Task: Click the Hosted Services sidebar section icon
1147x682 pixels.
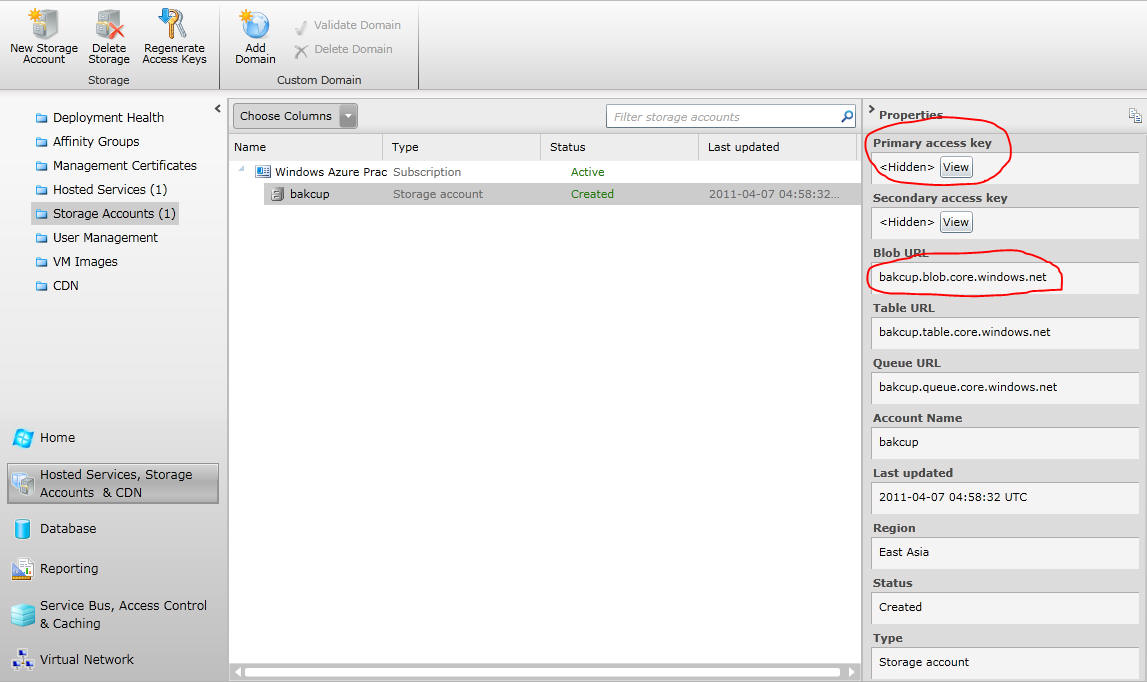Action: [x=23, y=484]
